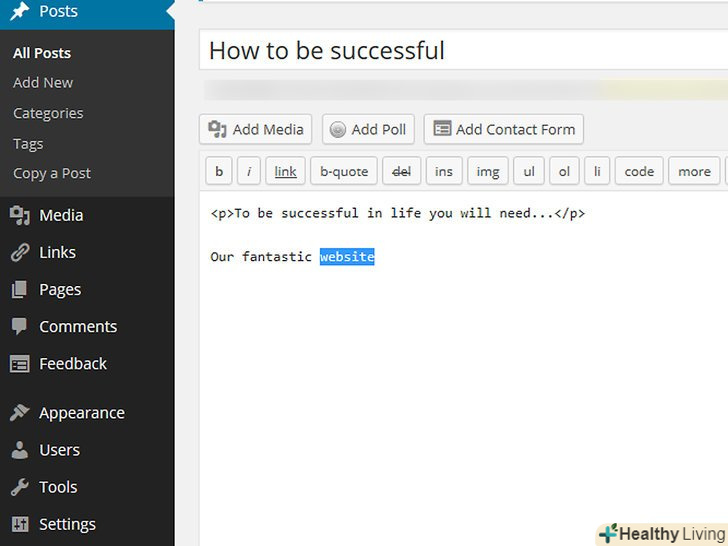Screen dimensions: 728x546
Task: Insert an ordered list with ol
Action: [x=564, y=171]
